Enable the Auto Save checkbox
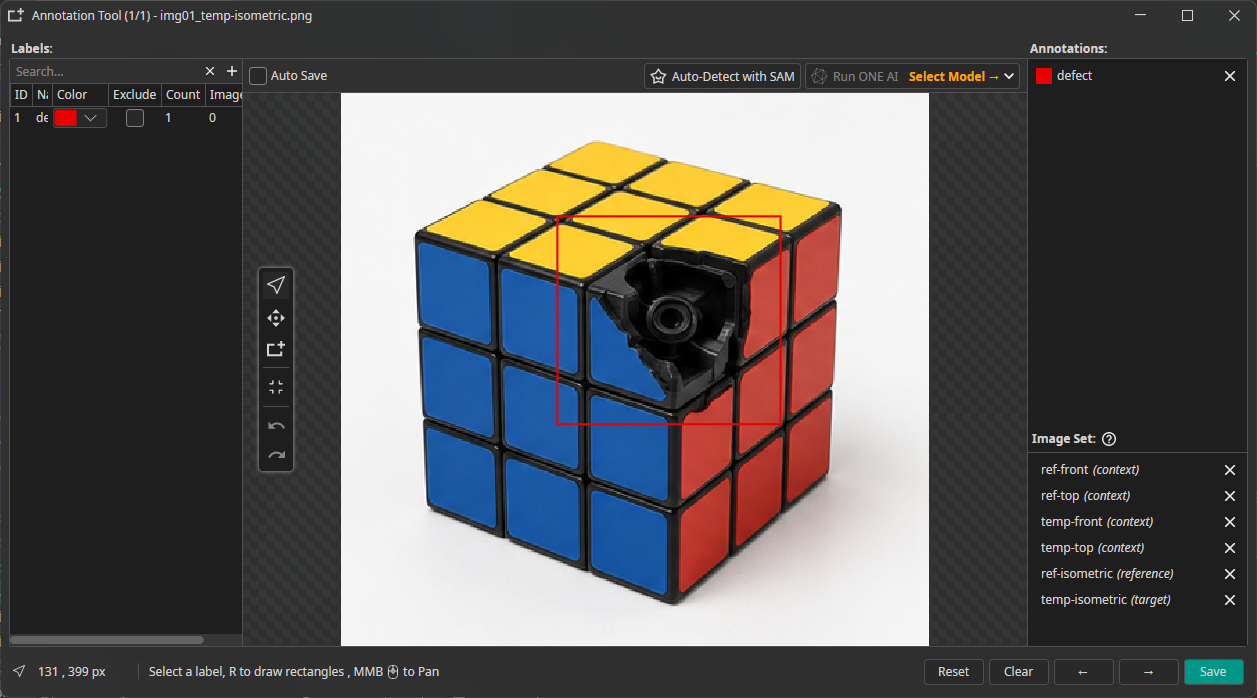This screenshot has width=1257, height=698. pos(258,76)
